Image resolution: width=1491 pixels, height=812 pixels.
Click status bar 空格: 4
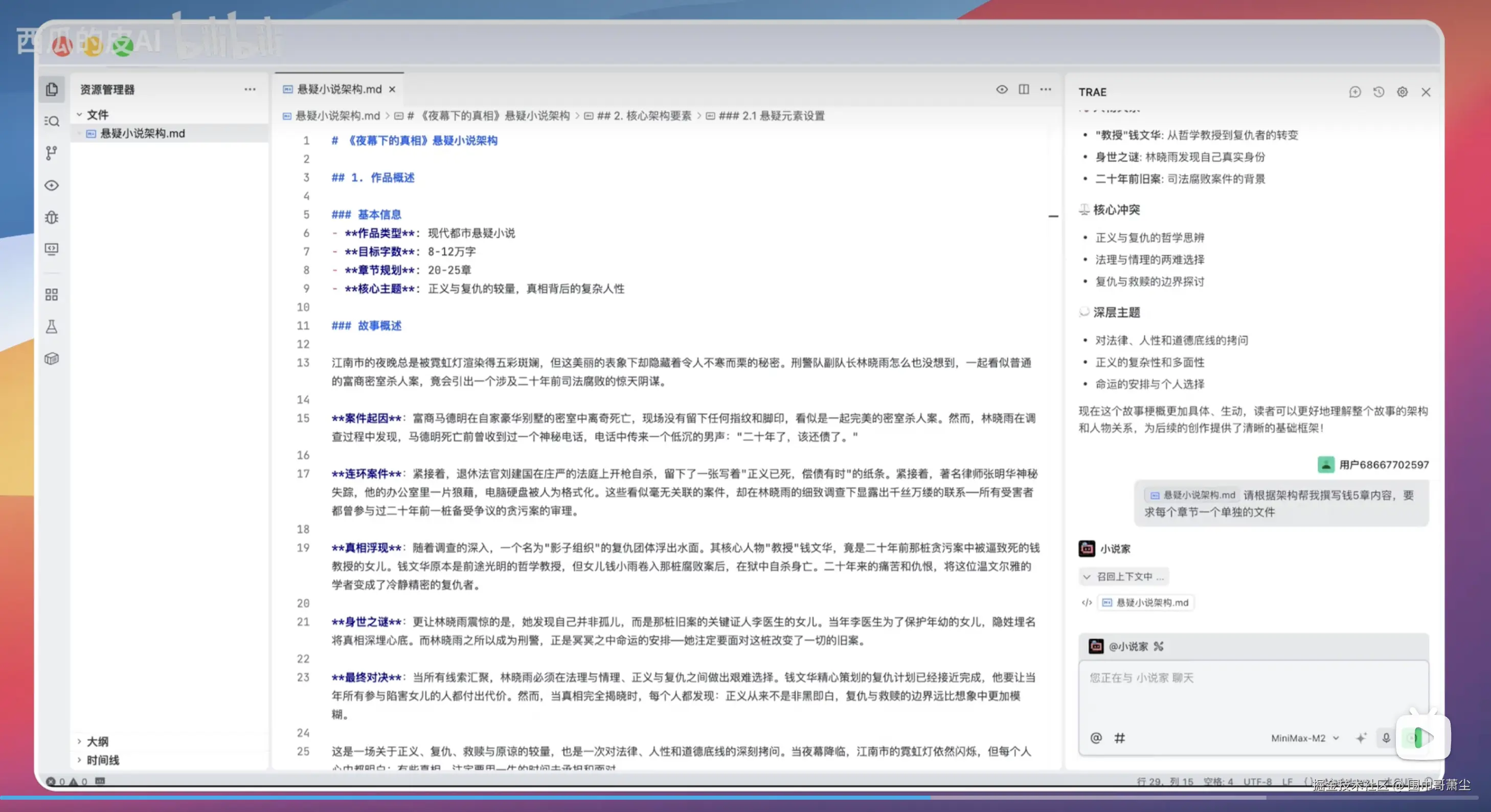coord(1218,781)
